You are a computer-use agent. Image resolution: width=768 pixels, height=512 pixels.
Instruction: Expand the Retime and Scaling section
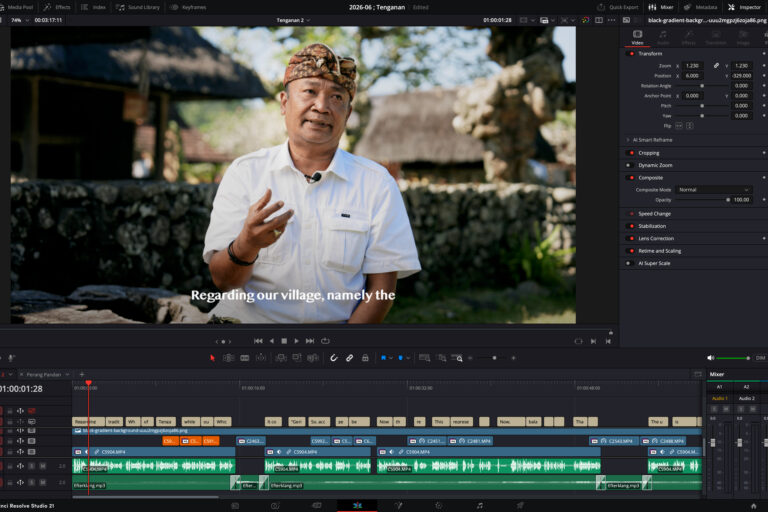coord(659,251)
